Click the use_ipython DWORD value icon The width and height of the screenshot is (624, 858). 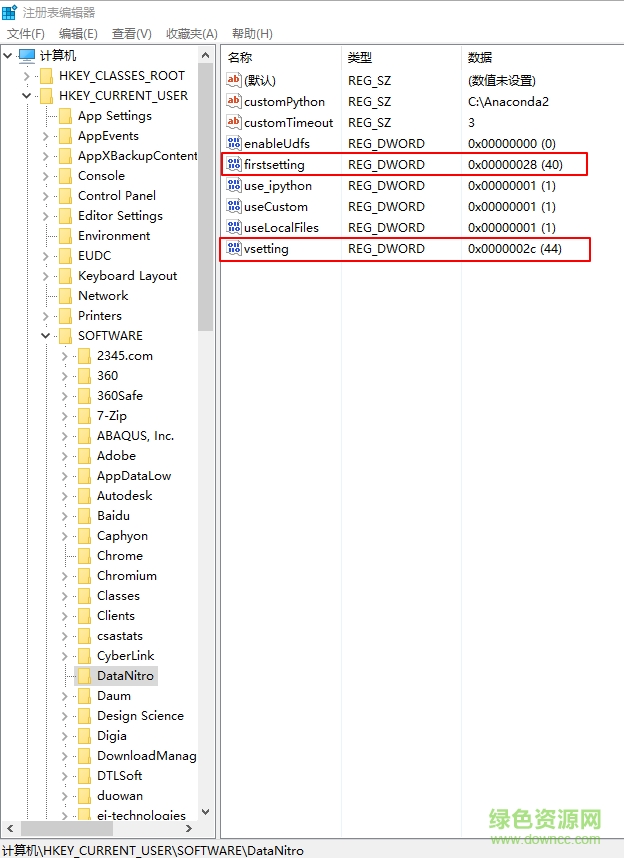[234, 185]
